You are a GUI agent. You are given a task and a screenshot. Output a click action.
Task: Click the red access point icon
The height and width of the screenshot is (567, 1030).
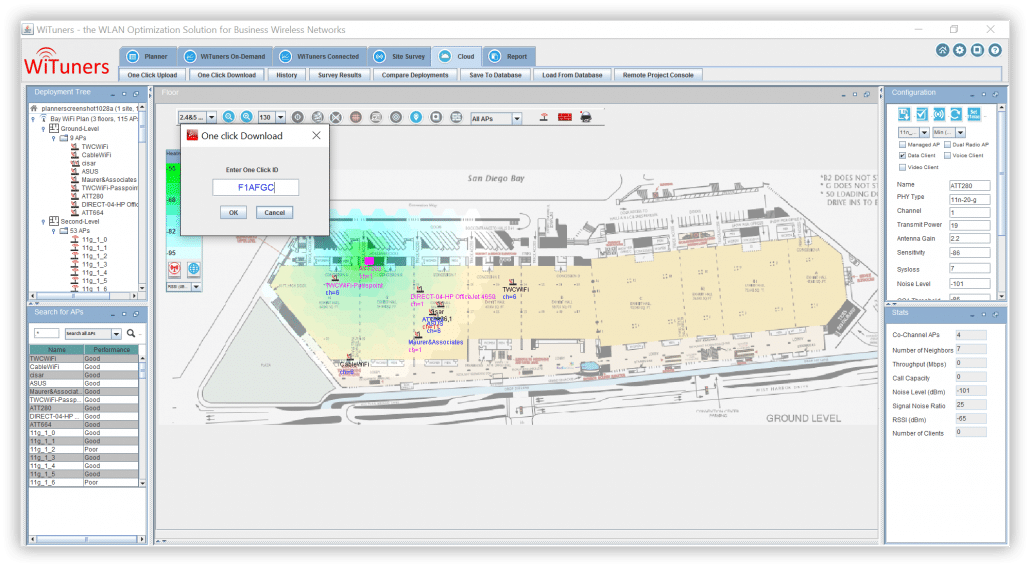pos(544,117)
